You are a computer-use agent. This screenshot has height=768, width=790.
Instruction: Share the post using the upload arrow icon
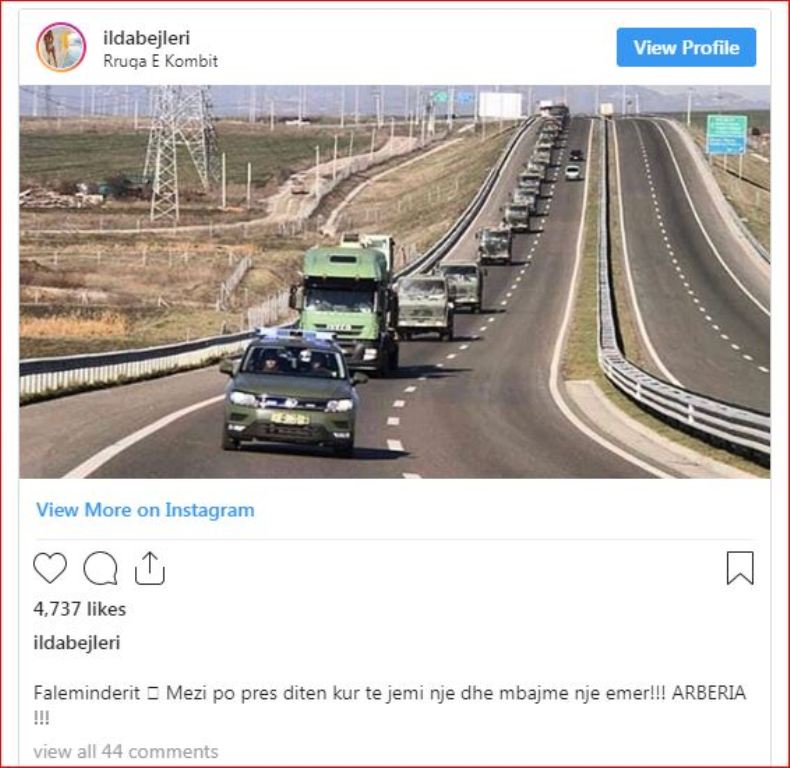point(150,568)
